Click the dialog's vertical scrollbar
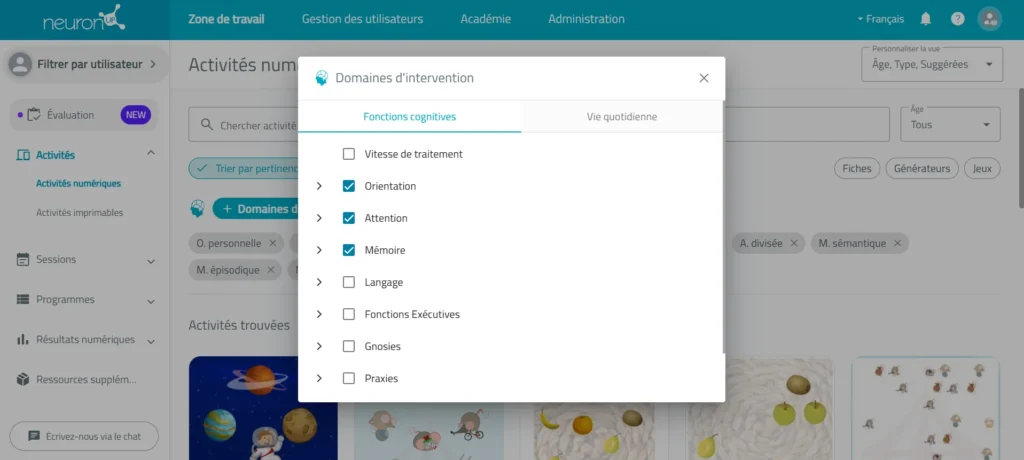Viewport: 1024px width, 460px height. tap(724, 227)
